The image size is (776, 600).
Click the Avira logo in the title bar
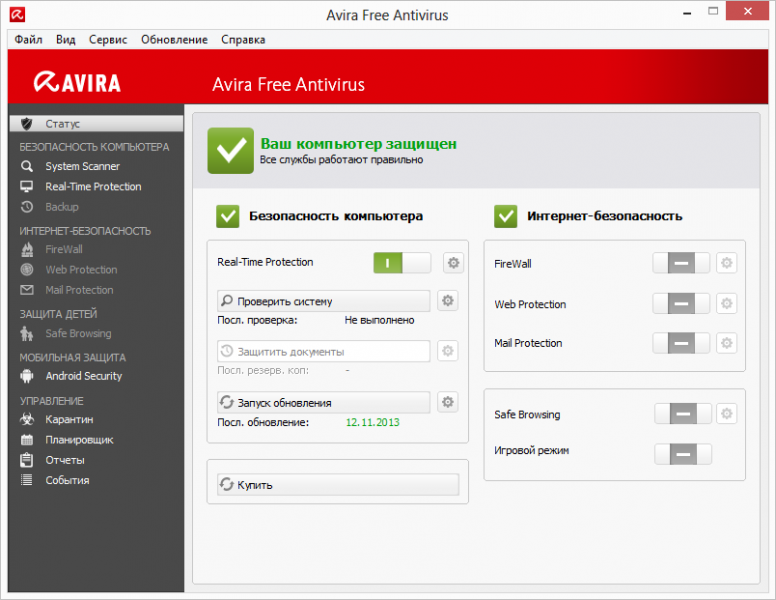(x=17, y=14)
